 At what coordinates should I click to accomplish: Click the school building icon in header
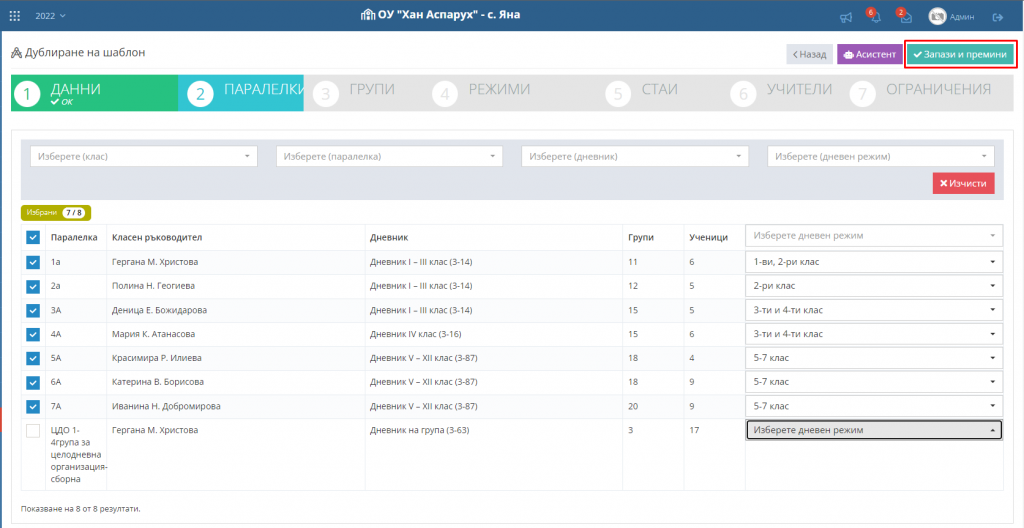(x=368, y=15)
